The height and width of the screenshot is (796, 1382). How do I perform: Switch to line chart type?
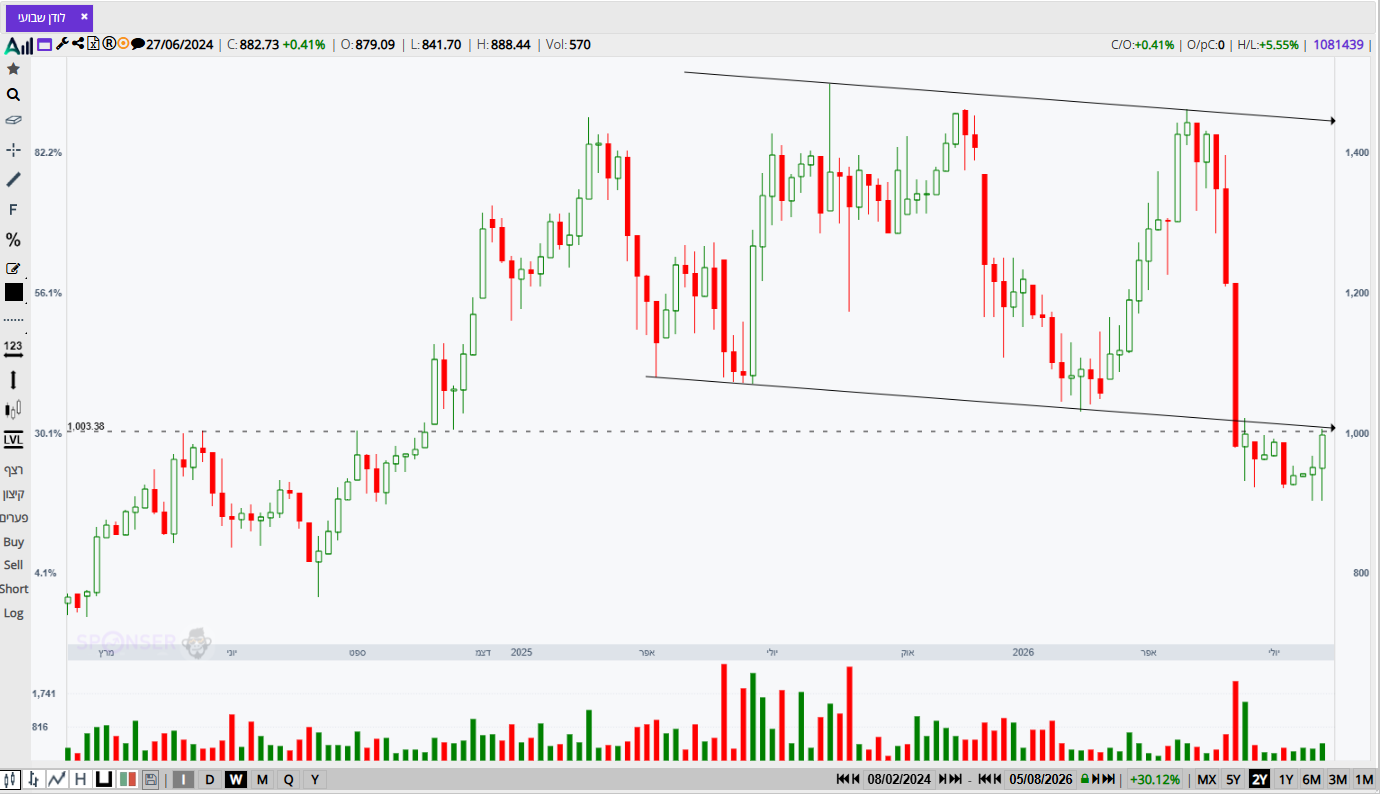click(57, 779)
